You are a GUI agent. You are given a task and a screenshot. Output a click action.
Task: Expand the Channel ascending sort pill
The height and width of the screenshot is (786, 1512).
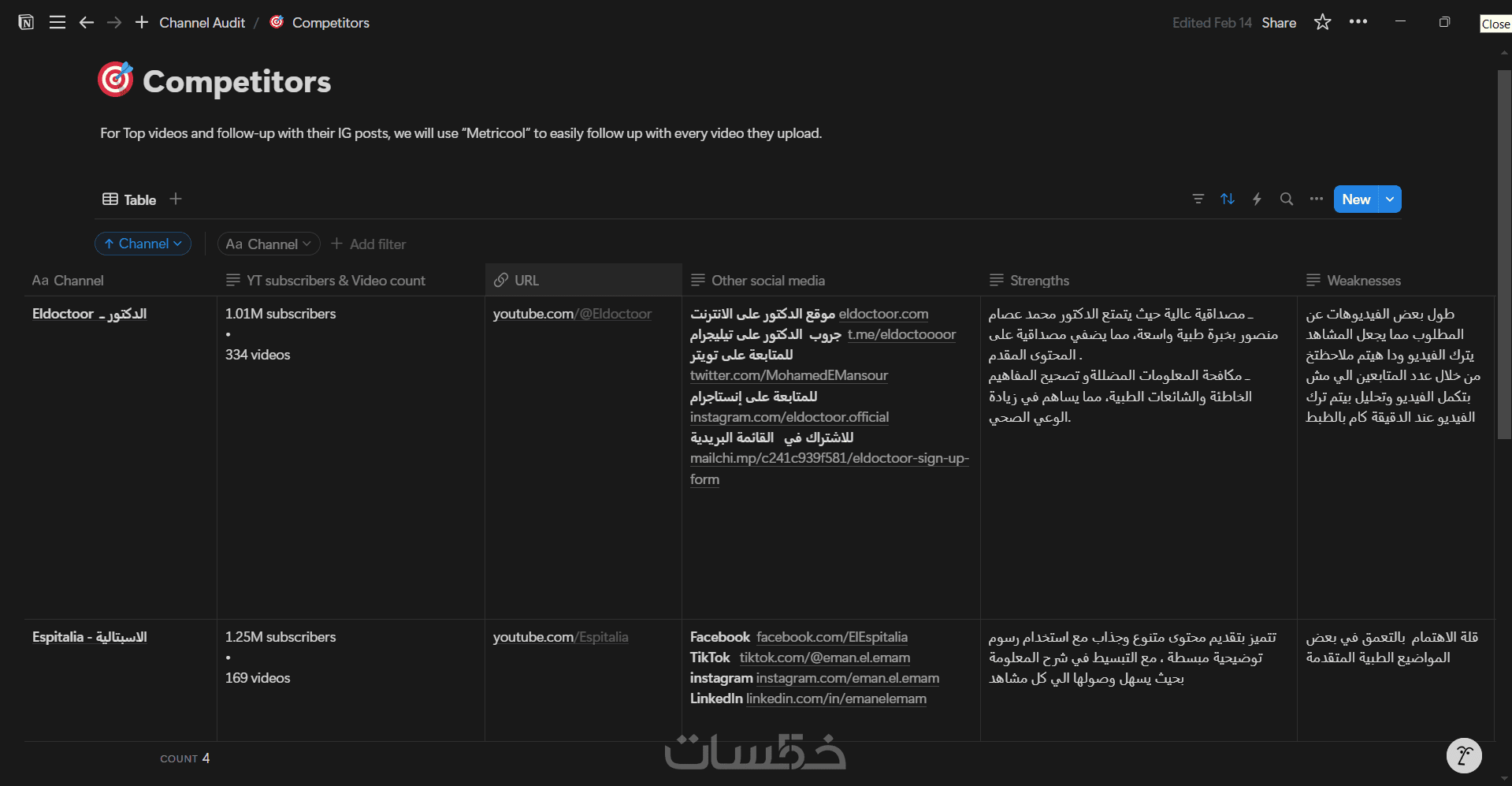[143, 244]
